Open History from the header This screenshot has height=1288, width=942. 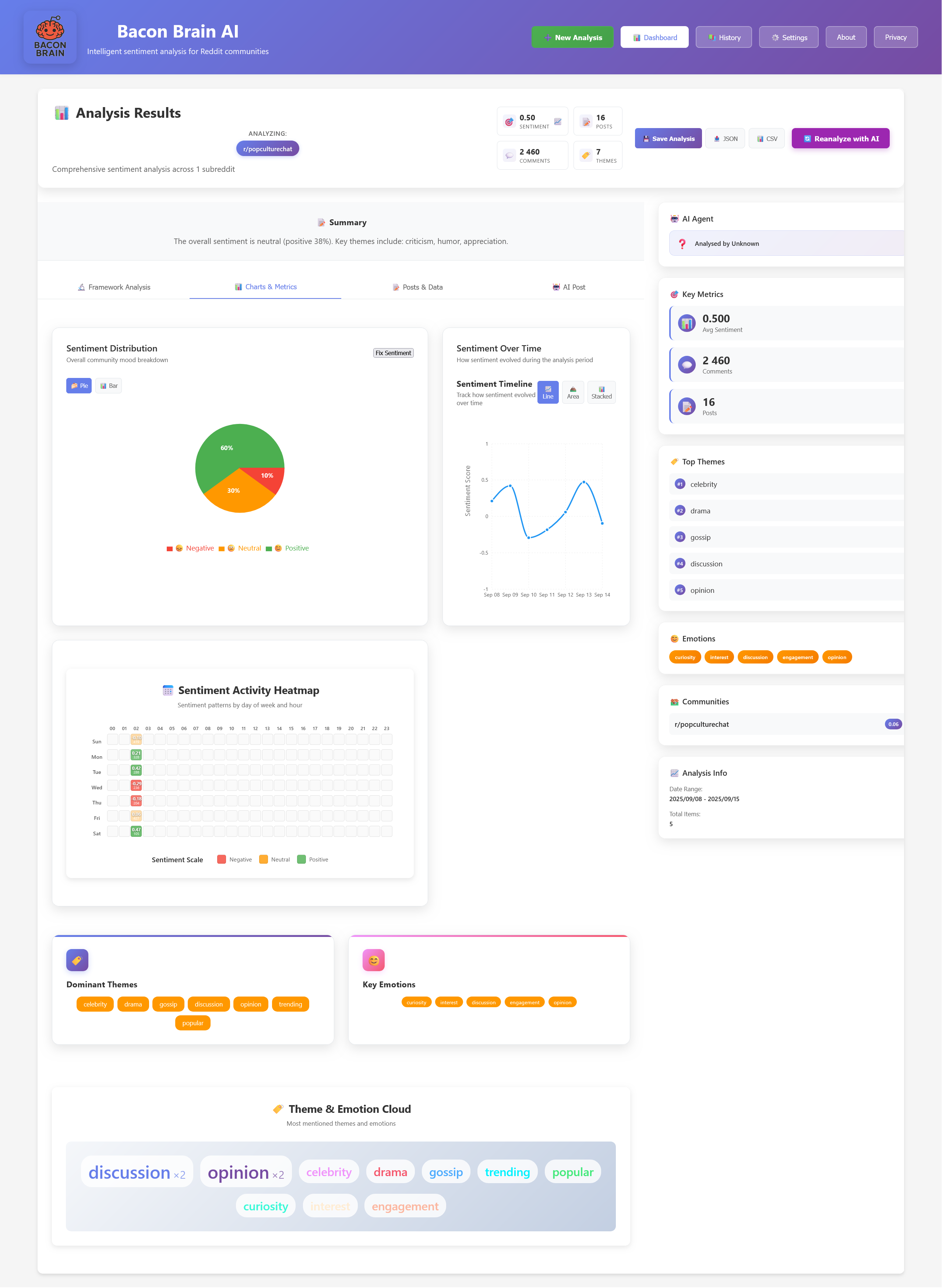[x=724, y=38]
